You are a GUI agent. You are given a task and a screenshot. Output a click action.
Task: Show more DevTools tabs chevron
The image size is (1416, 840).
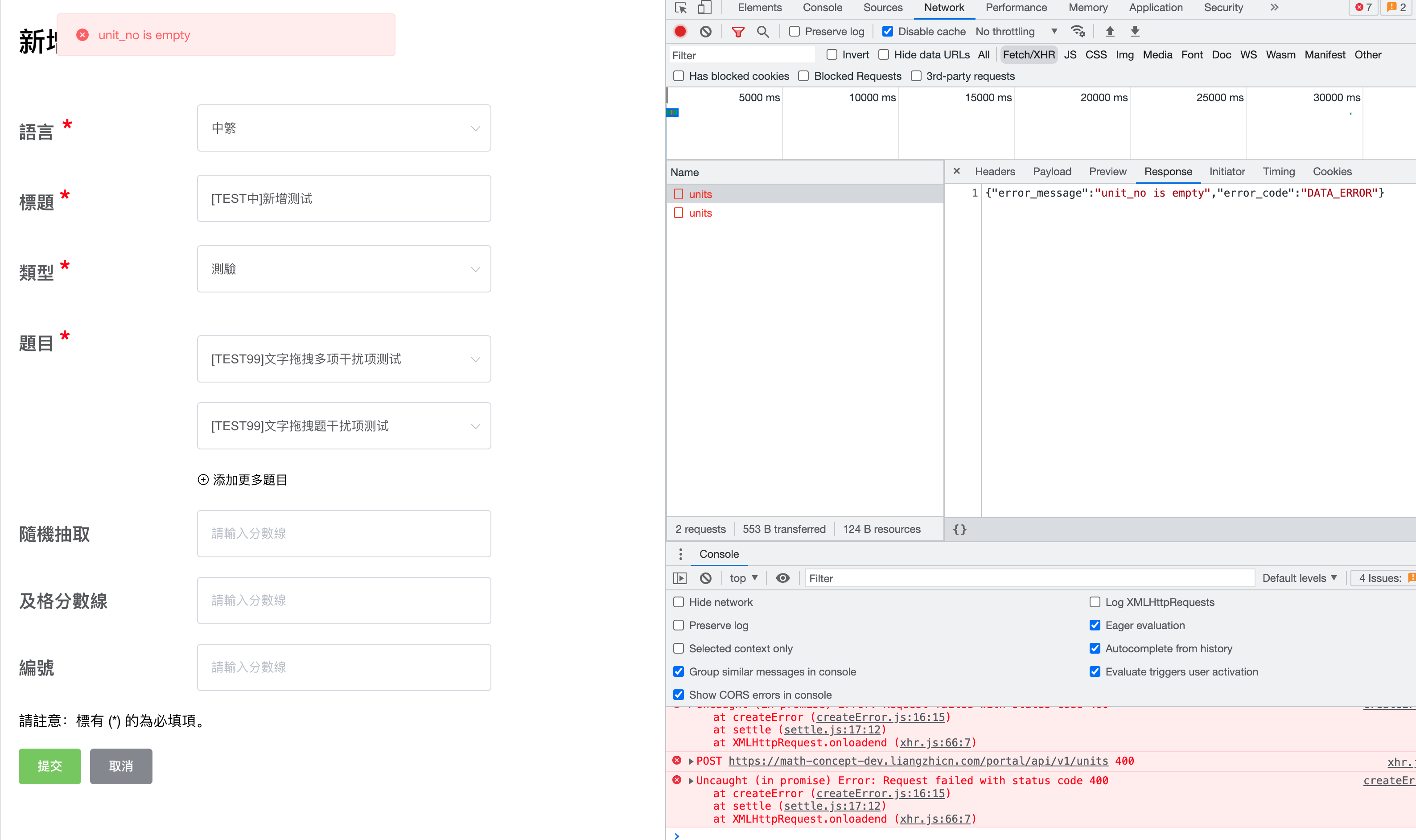coord(1274,8)
